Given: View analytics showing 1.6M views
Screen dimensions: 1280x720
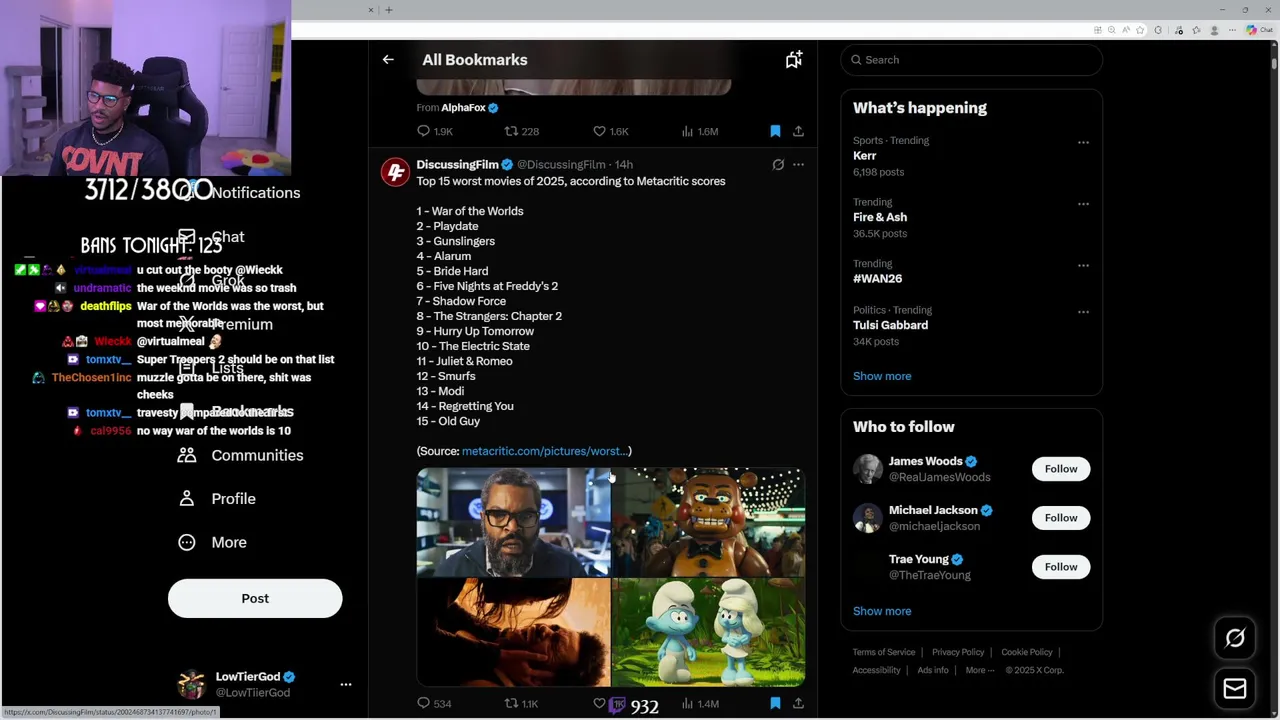Looking at the screenshot, I should pos(700,131).
